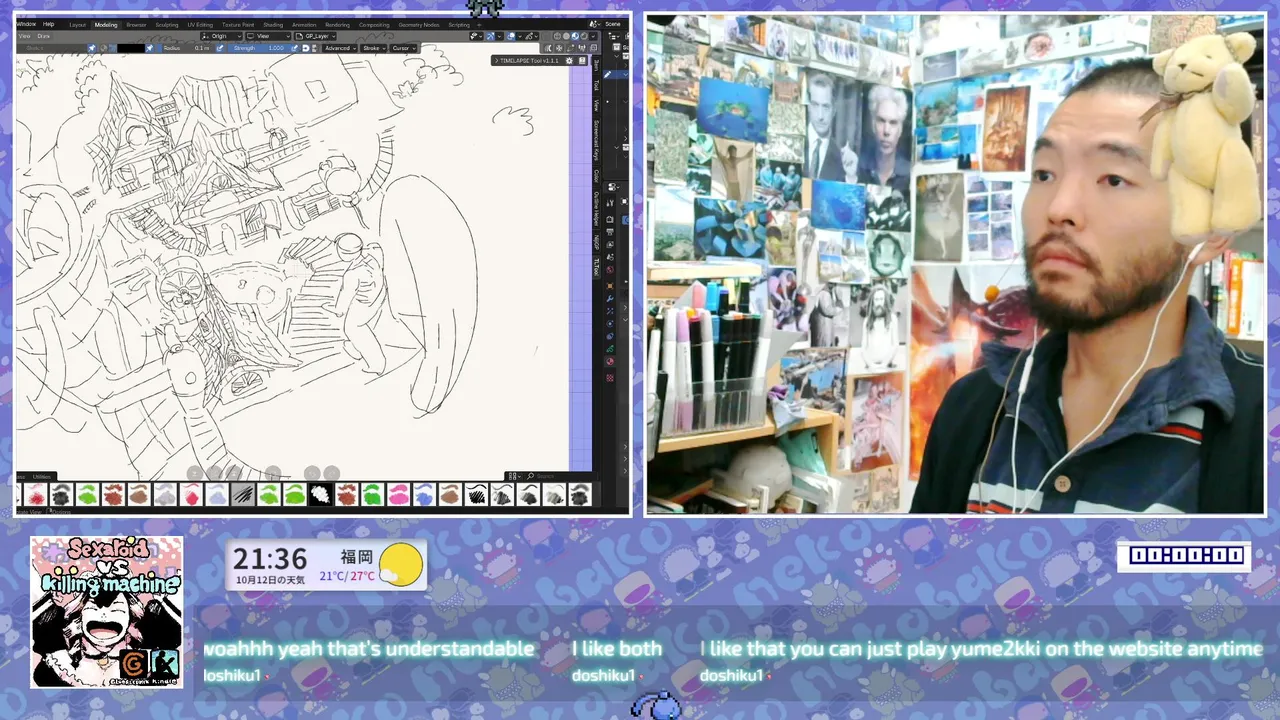
Task: Select the TLTool sidebar tab
Action: coord(597,266)
